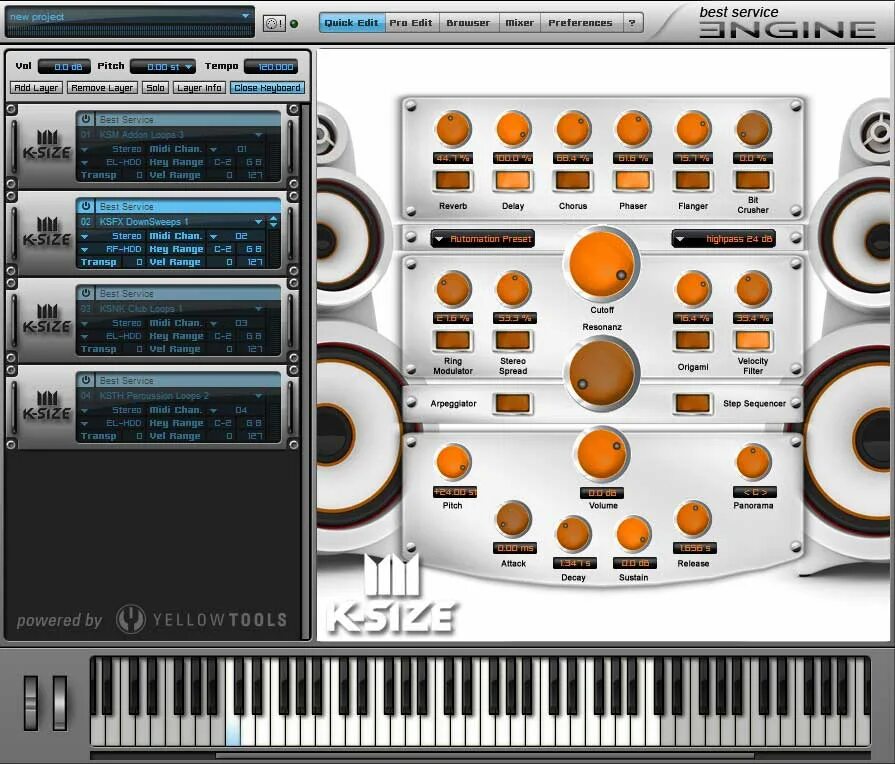The height and width of the screenshot is (764, 895).
Task: Expand KSM Addon Loops 3 preset dropdown
Action: (259, 135)
